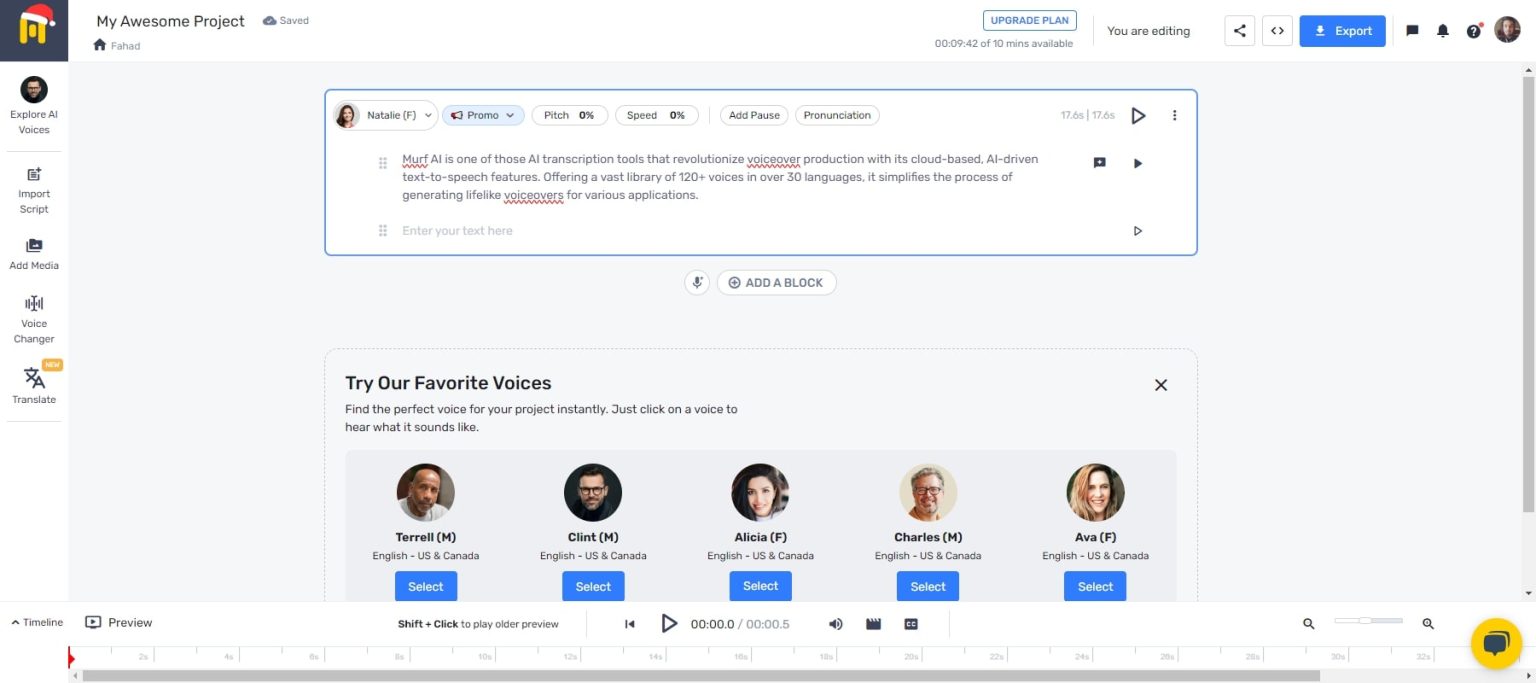The width and height of the screenshot is (1536, 683).
Task: Select the Terrell (M) voice
Action: 425,586
